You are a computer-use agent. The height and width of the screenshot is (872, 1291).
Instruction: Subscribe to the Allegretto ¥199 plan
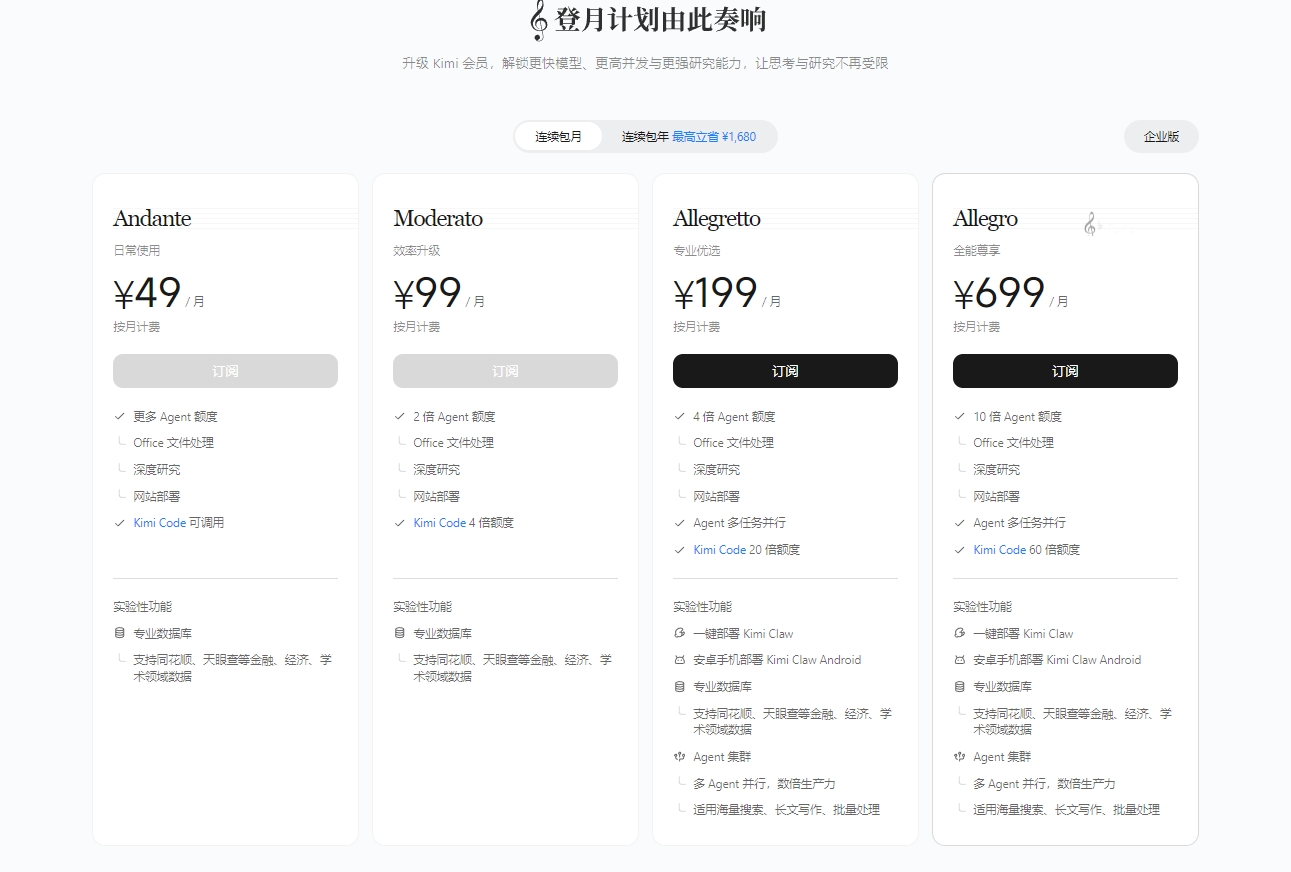point(785,371)
